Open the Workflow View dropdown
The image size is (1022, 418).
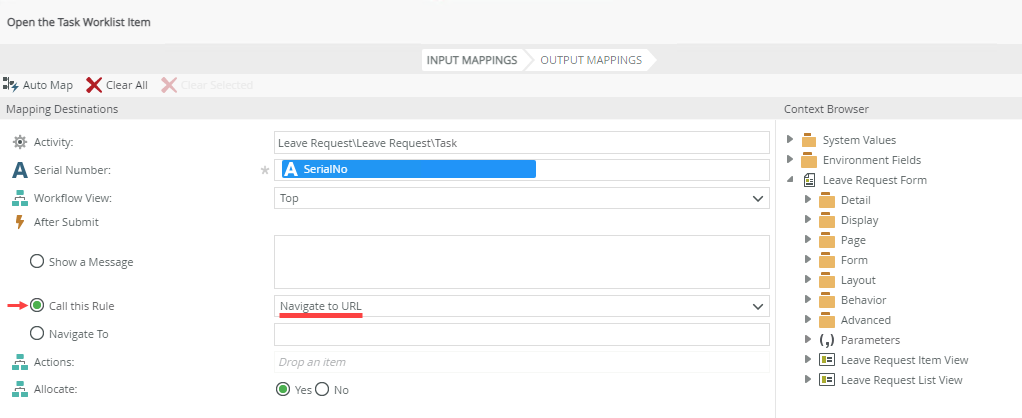pyautogui.click(x=757, y=198)
